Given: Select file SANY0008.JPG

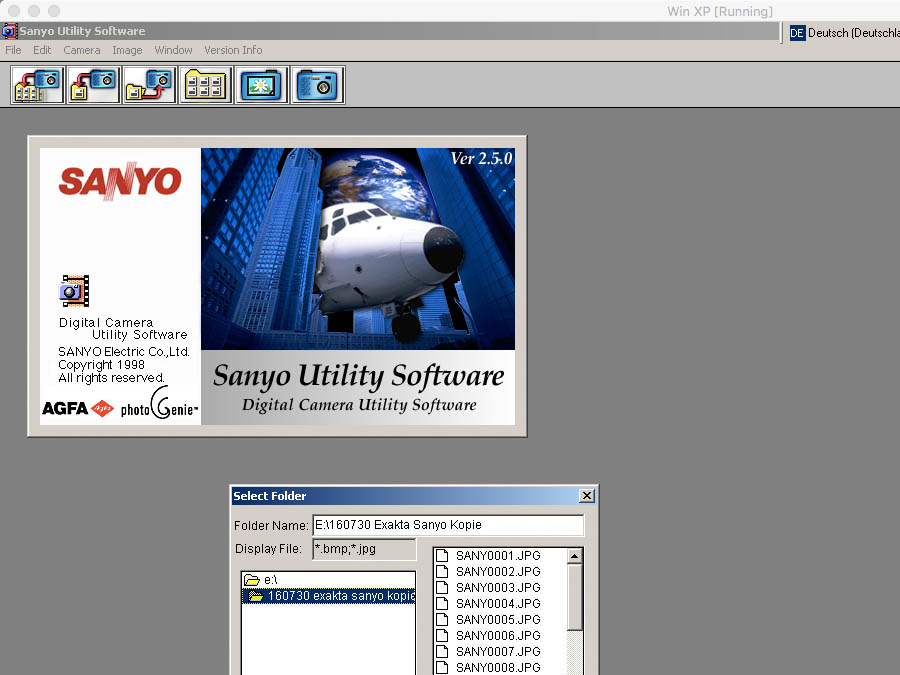Looking at the screenshot, I should [x=488, y=668].
